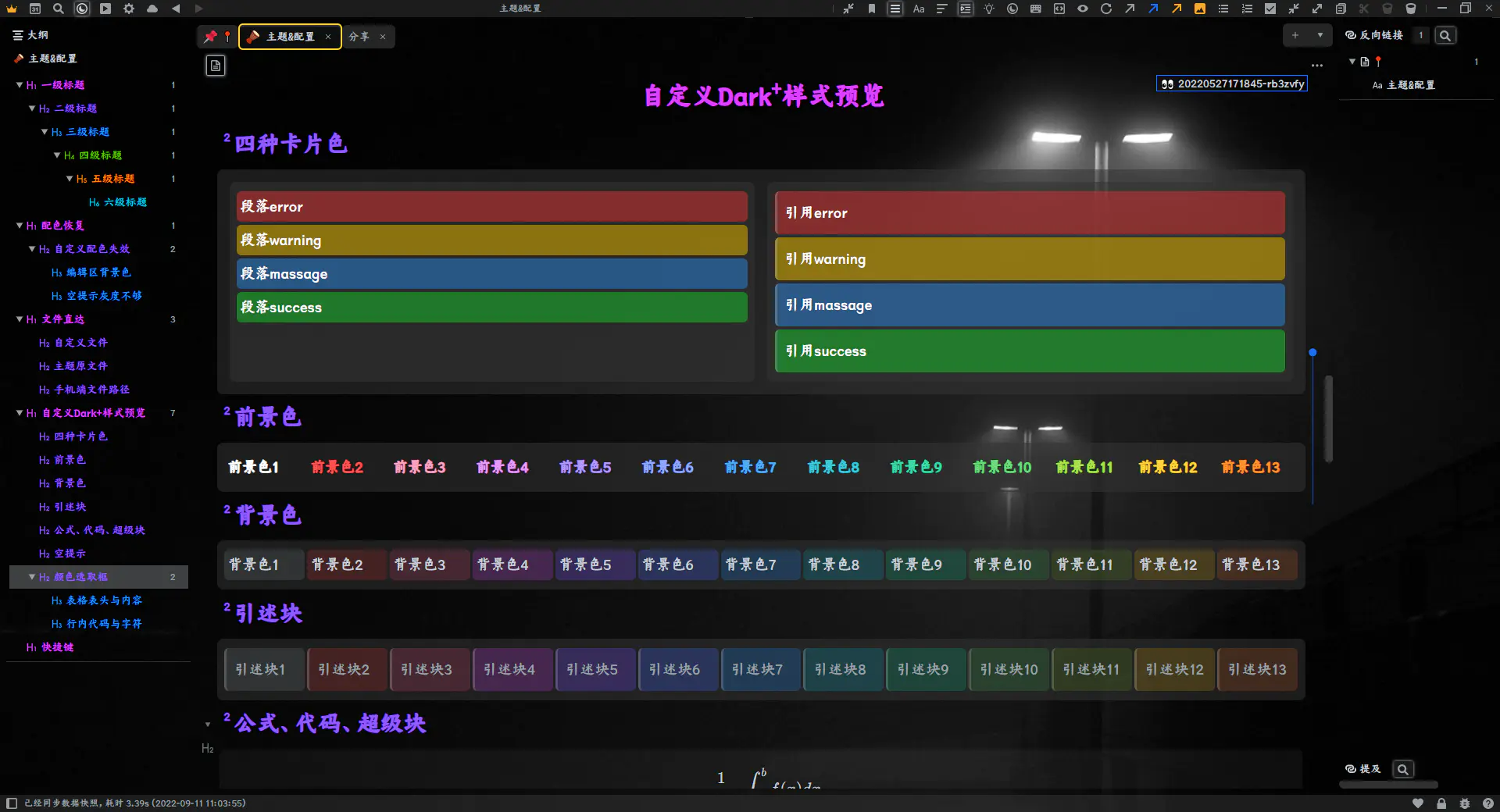Screen dimensions: 1500x812
Task: Click the document icon below the tabs
Action: click(x=216, y=66)
